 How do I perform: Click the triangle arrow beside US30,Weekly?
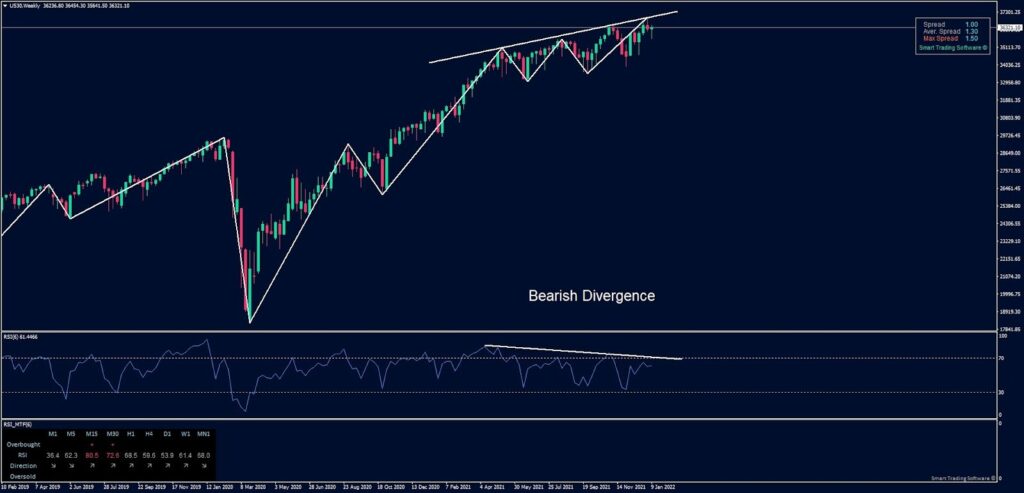pyautogui.click(x=4, y=5)
